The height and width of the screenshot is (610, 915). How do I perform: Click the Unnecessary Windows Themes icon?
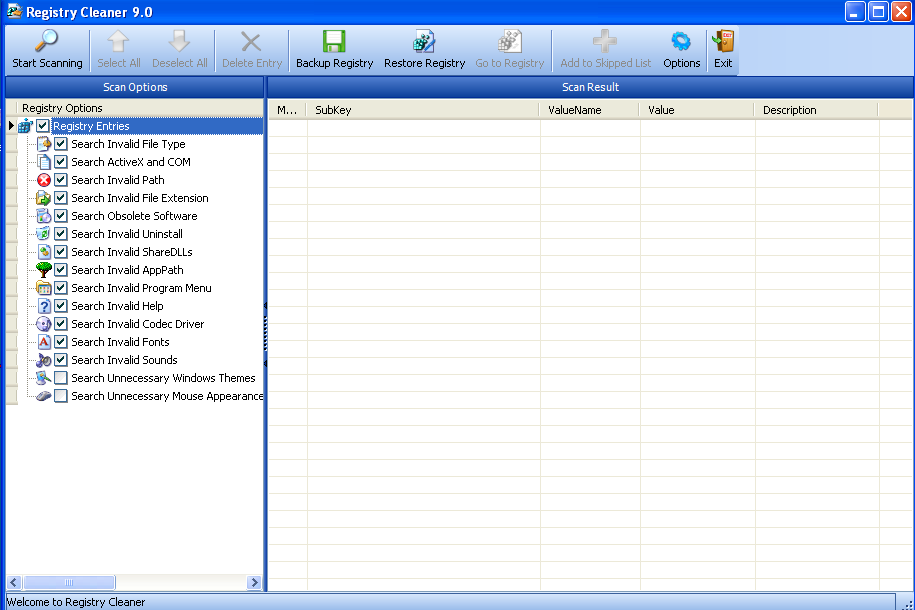44,378
